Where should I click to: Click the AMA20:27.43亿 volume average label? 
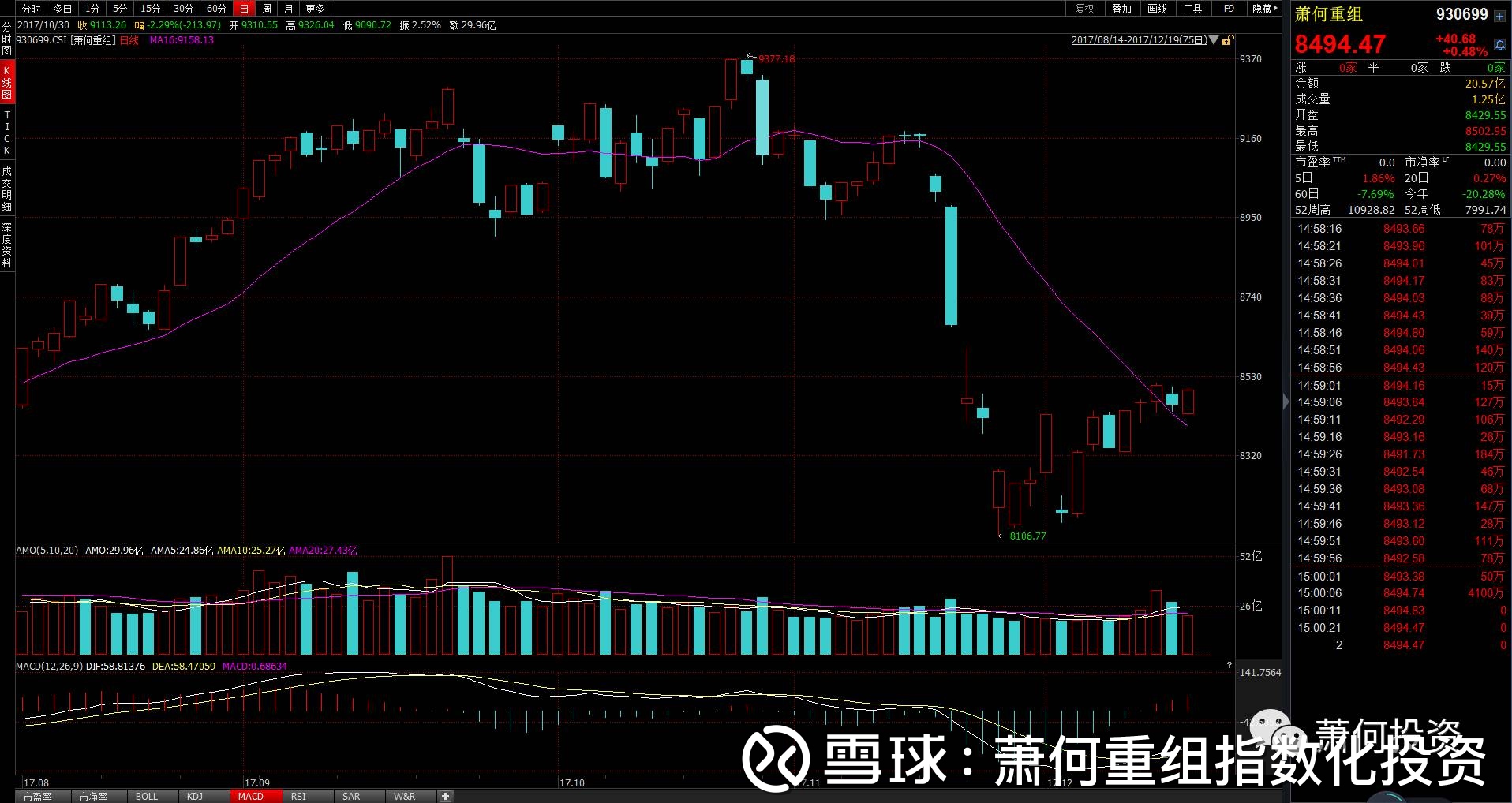323,551
